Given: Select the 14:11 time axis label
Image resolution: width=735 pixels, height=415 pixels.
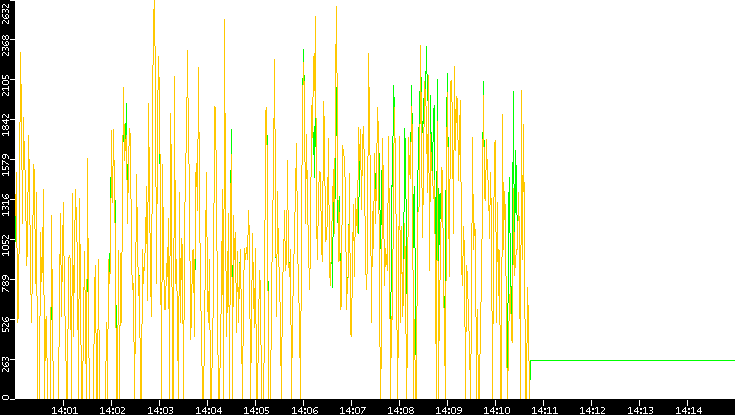Looking at the screenshot, I should pos(544,410).
